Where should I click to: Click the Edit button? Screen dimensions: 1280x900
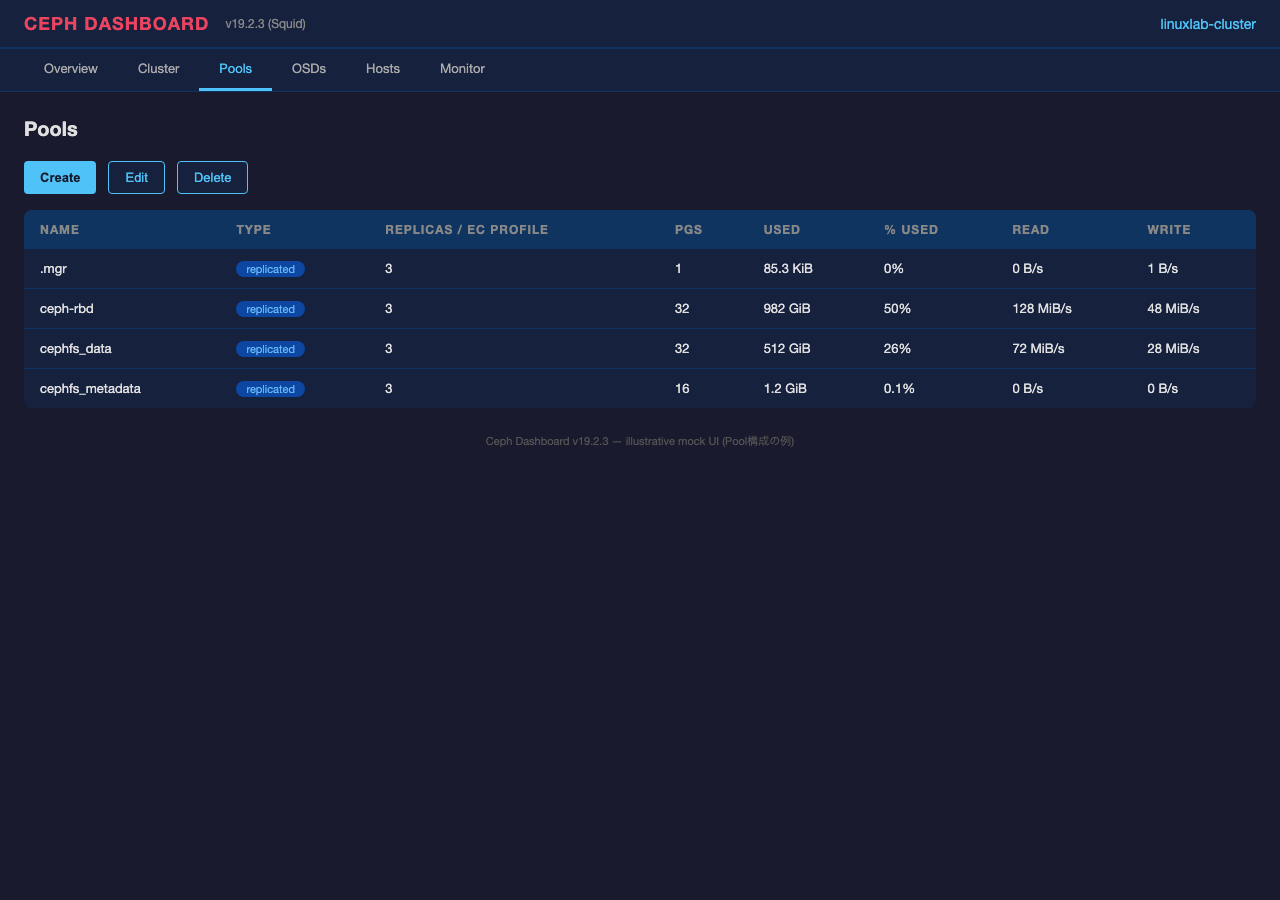pos(136,177)
